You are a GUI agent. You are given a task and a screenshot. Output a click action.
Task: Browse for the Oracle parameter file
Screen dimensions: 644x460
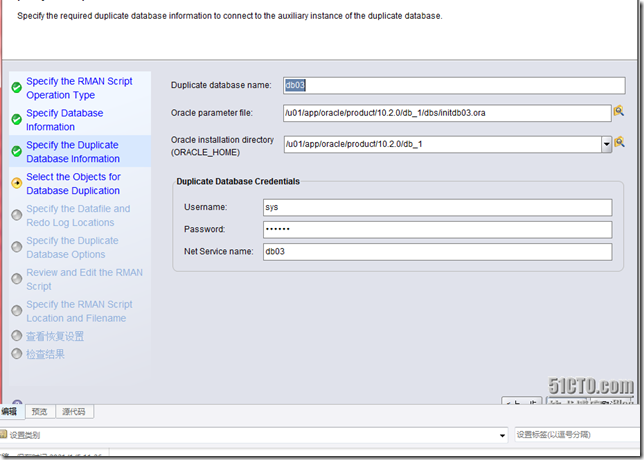click(x=619, y=112)
